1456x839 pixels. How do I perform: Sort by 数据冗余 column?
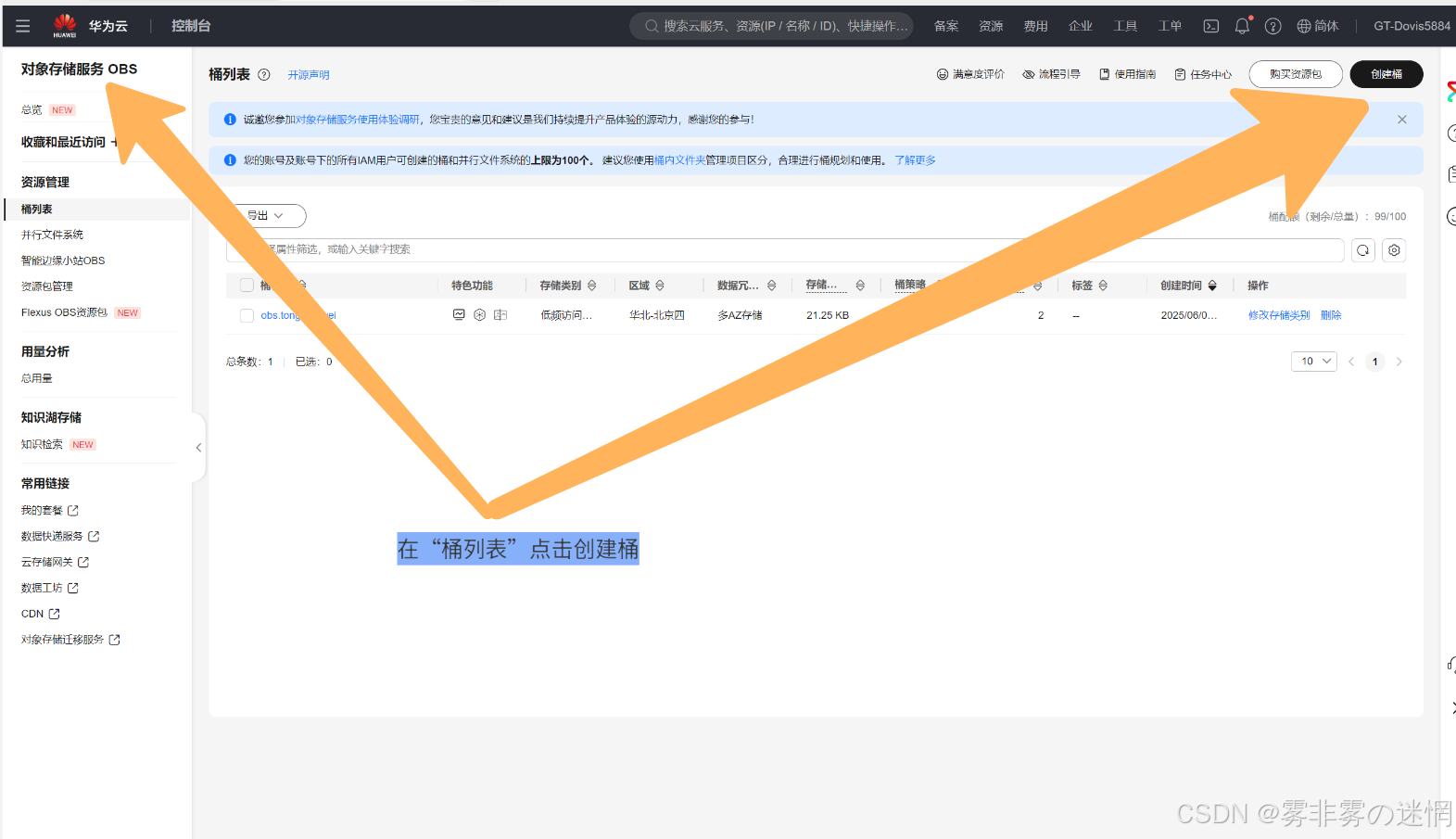tap(772, 286)
